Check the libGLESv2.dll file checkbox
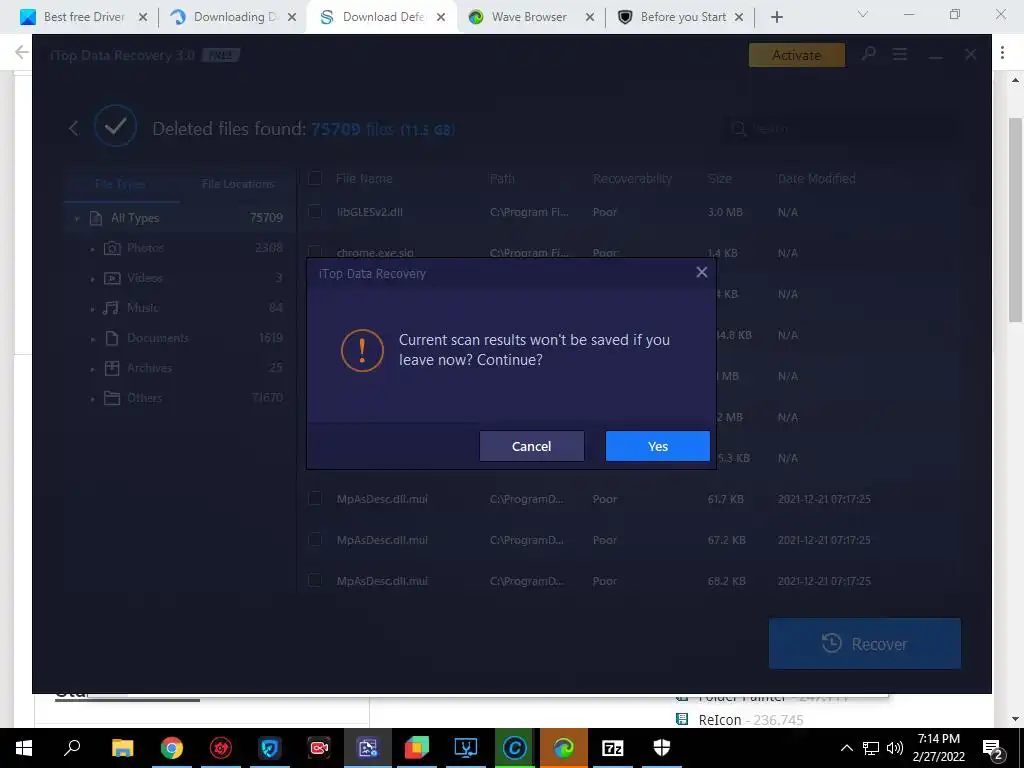Screen dimensions: 1024x768 315,212
